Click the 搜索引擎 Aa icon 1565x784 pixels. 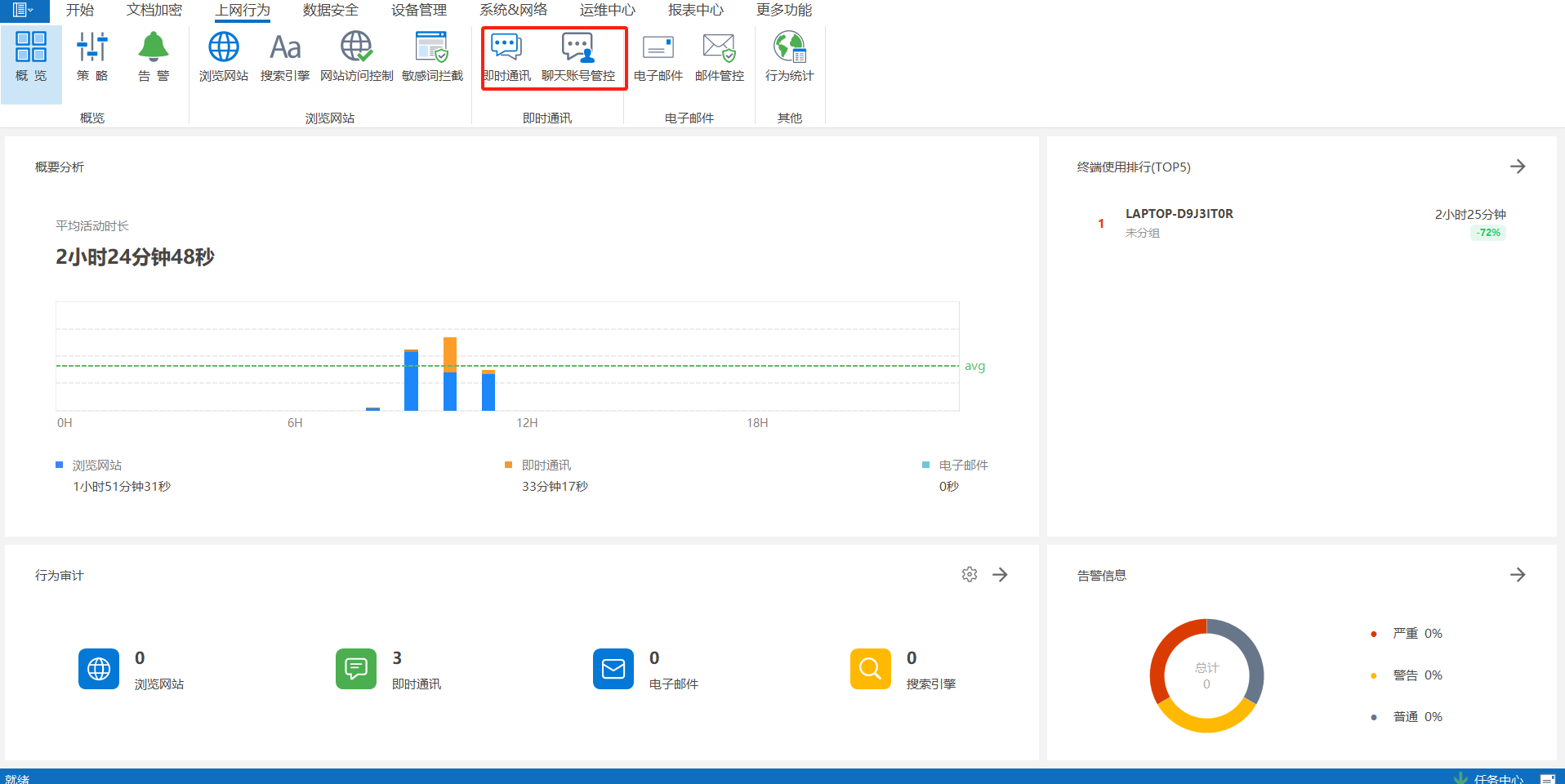click(285, 56)
